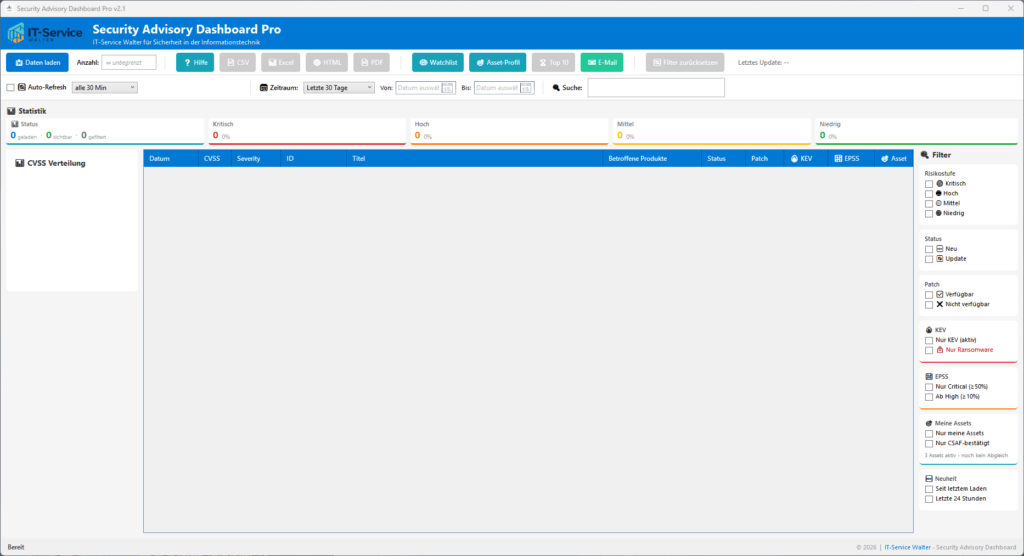The image size is (1024, 556).
Task: Export via the Excel button
Action: 281,63
